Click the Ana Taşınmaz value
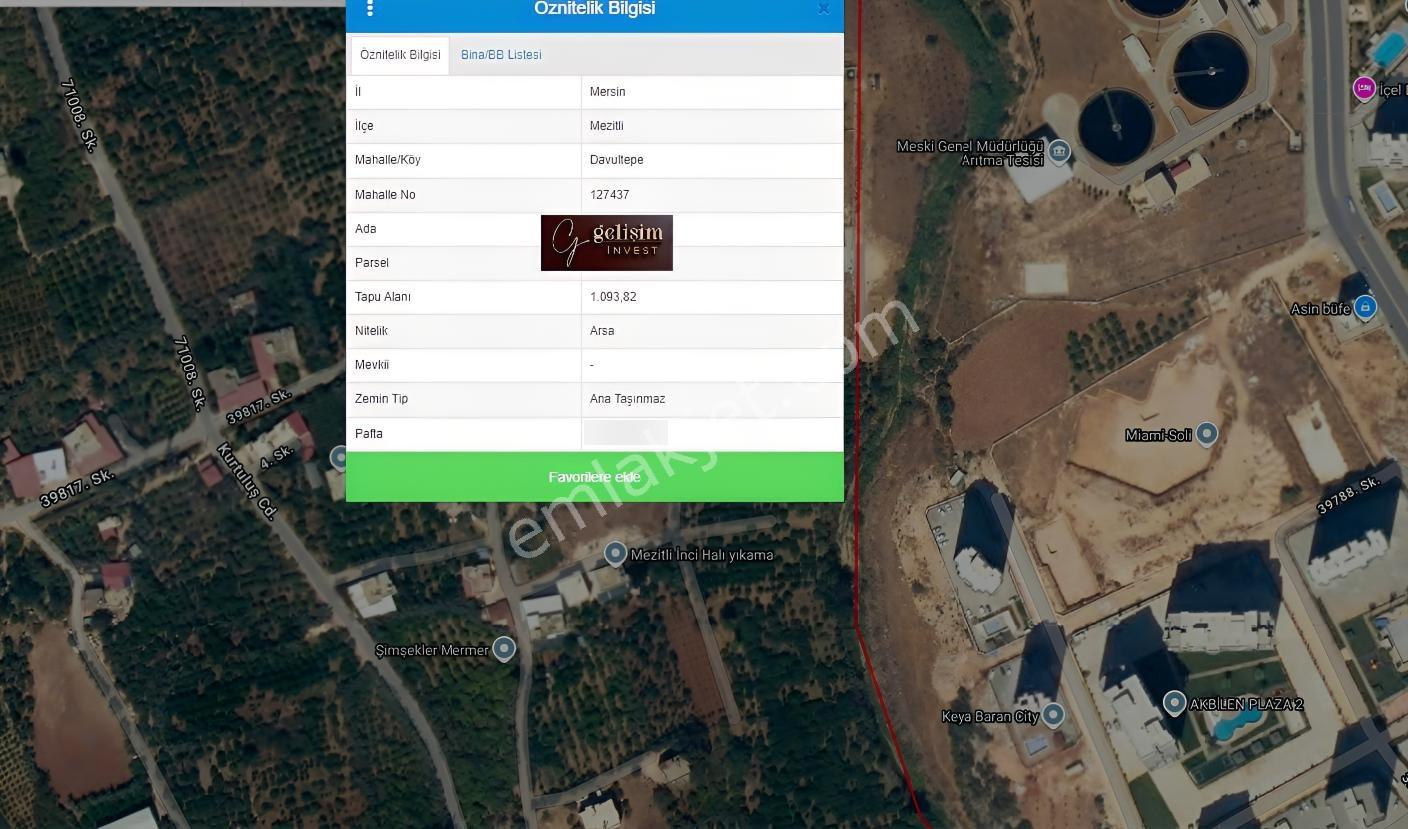1408x829 pixels. point(627,399)
